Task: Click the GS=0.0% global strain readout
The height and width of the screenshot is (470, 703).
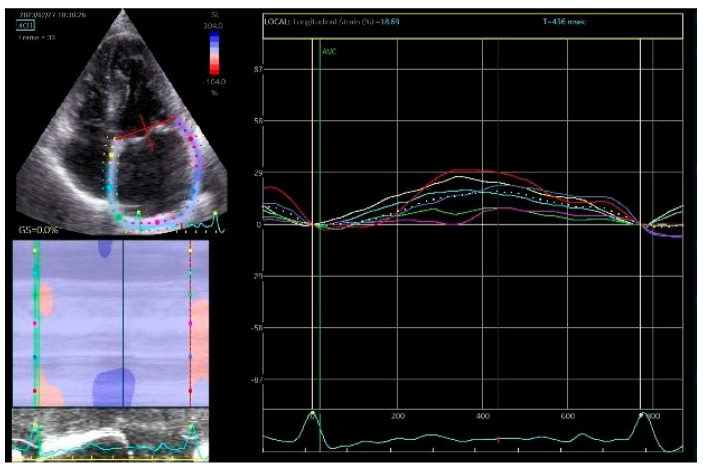Action: click(39, 230)
